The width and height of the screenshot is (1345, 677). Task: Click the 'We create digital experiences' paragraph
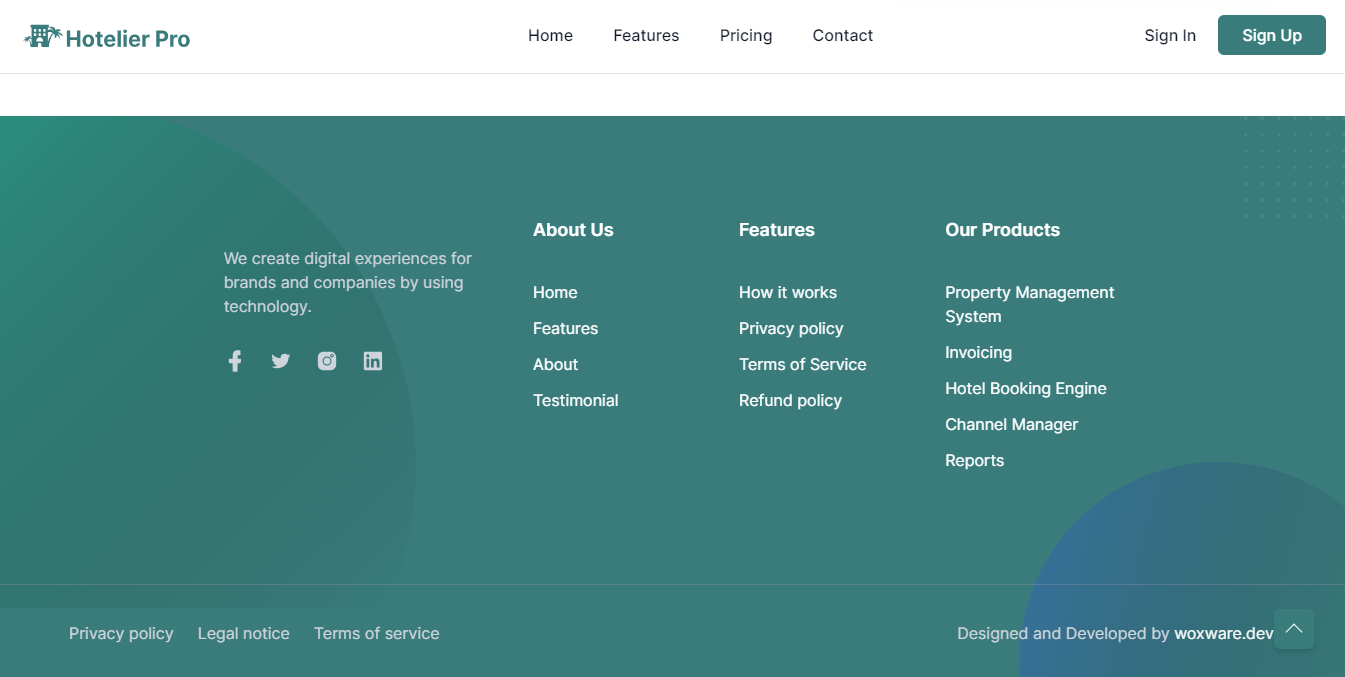click(348, 282)
